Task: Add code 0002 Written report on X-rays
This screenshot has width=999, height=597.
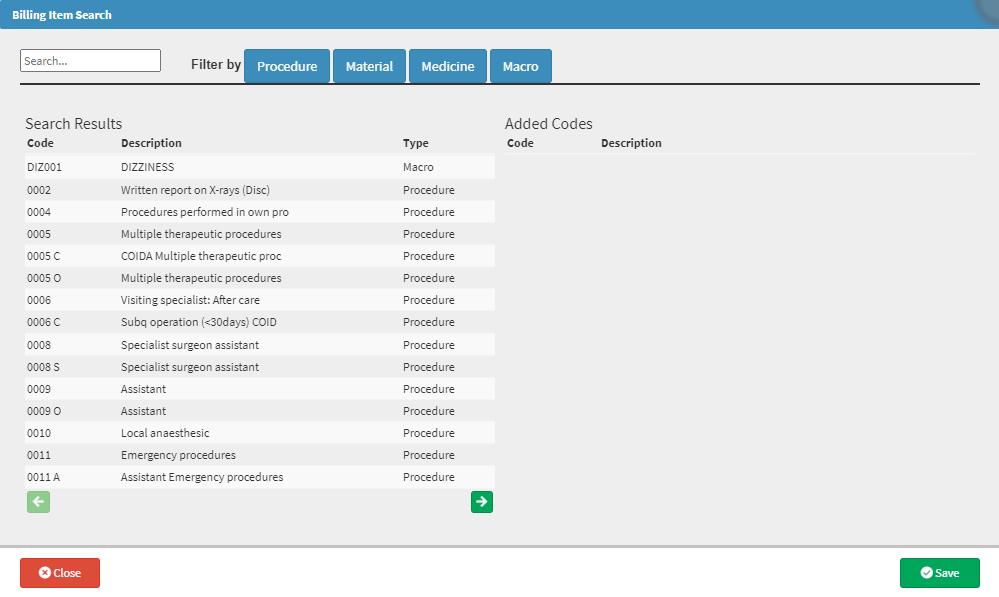Action: [x=195, y=190]
